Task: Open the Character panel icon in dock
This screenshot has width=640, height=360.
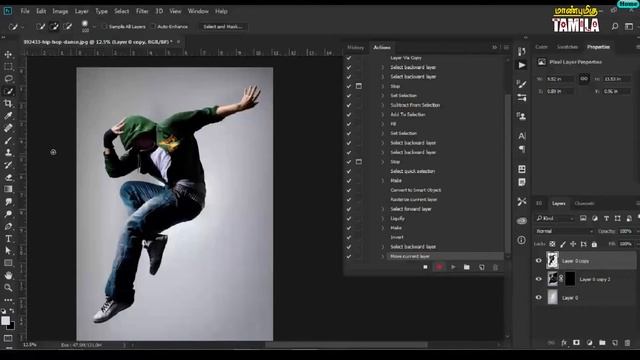Action: coord(522,136)
